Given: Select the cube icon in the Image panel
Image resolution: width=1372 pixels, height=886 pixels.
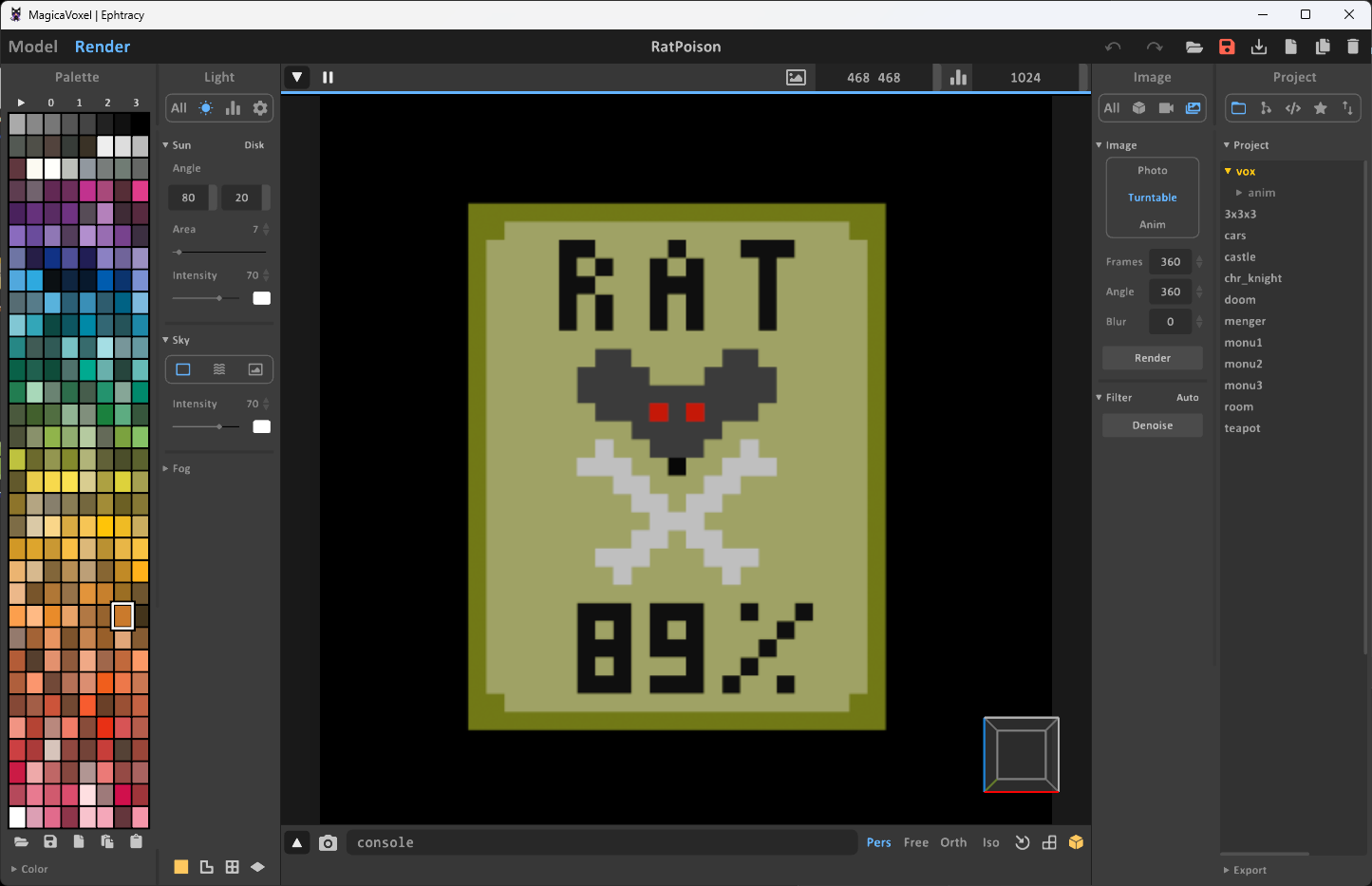Looking at the screenshot, I should tap(1138, 107).
